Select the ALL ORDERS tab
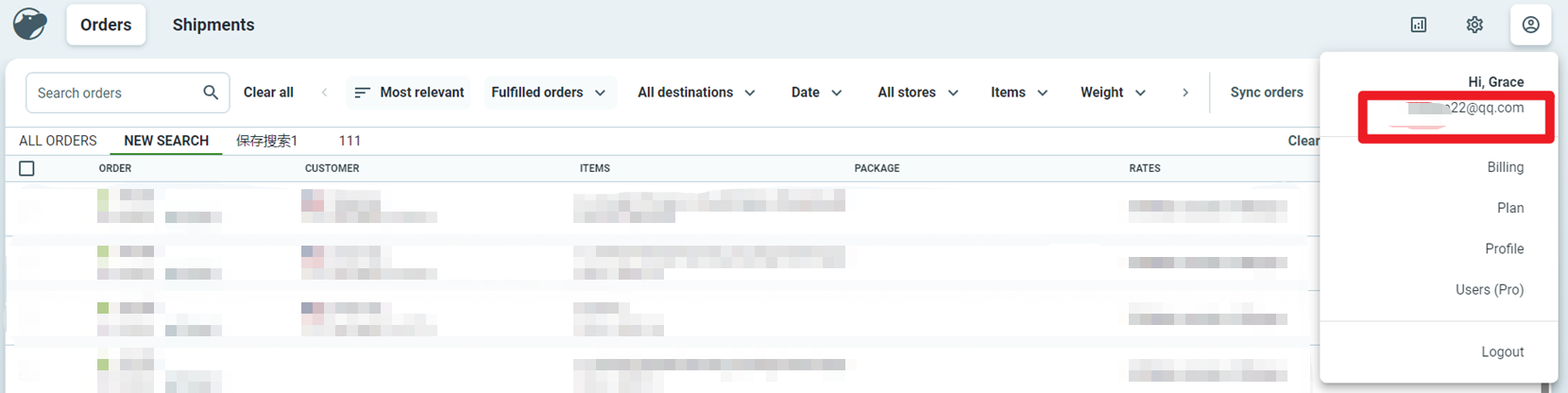Image resolution: width=1568 pixels, height=393 pixels. click(x=58, y=141)
